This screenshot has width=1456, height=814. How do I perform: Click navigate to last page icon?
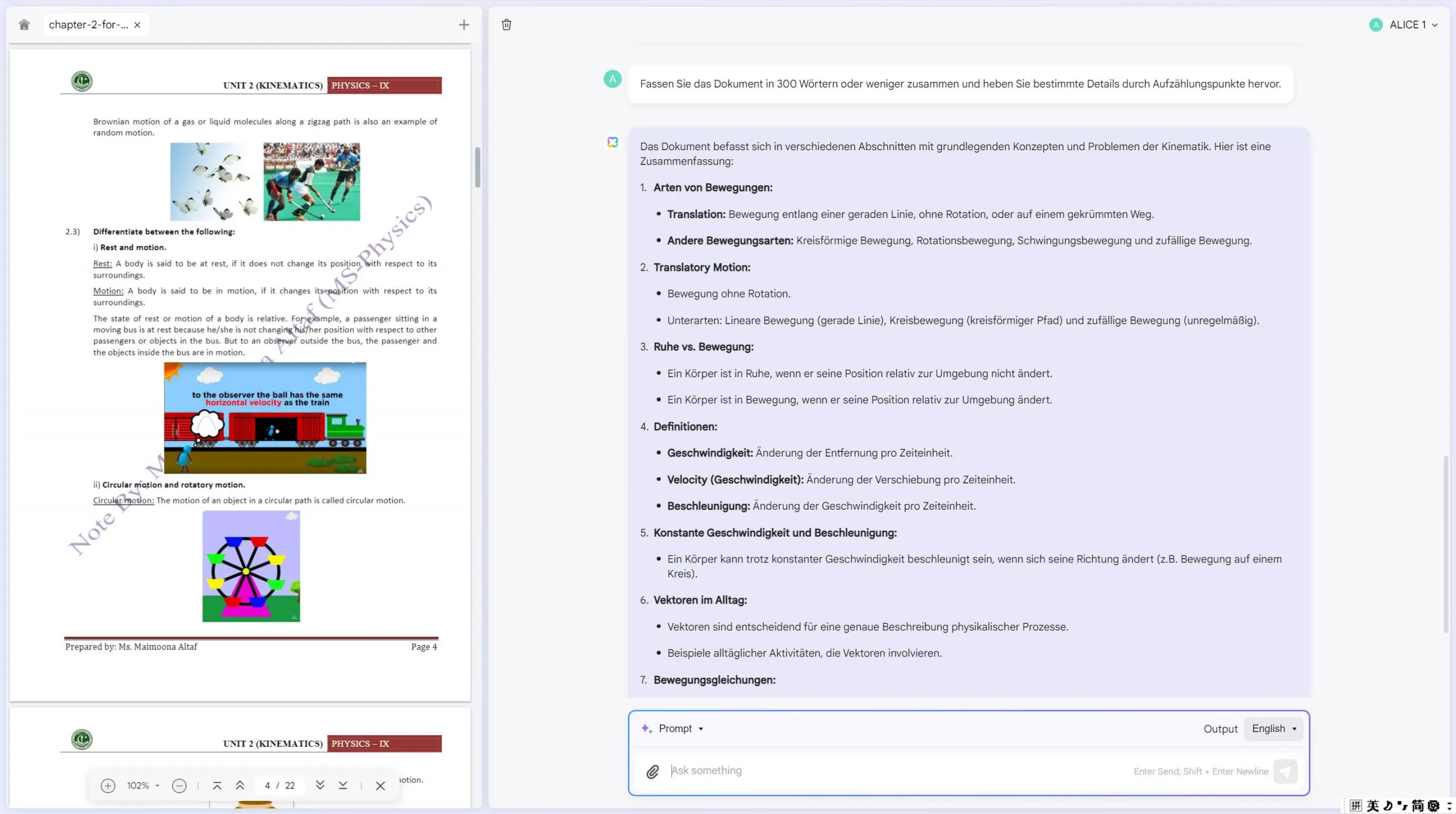[343, 785]
